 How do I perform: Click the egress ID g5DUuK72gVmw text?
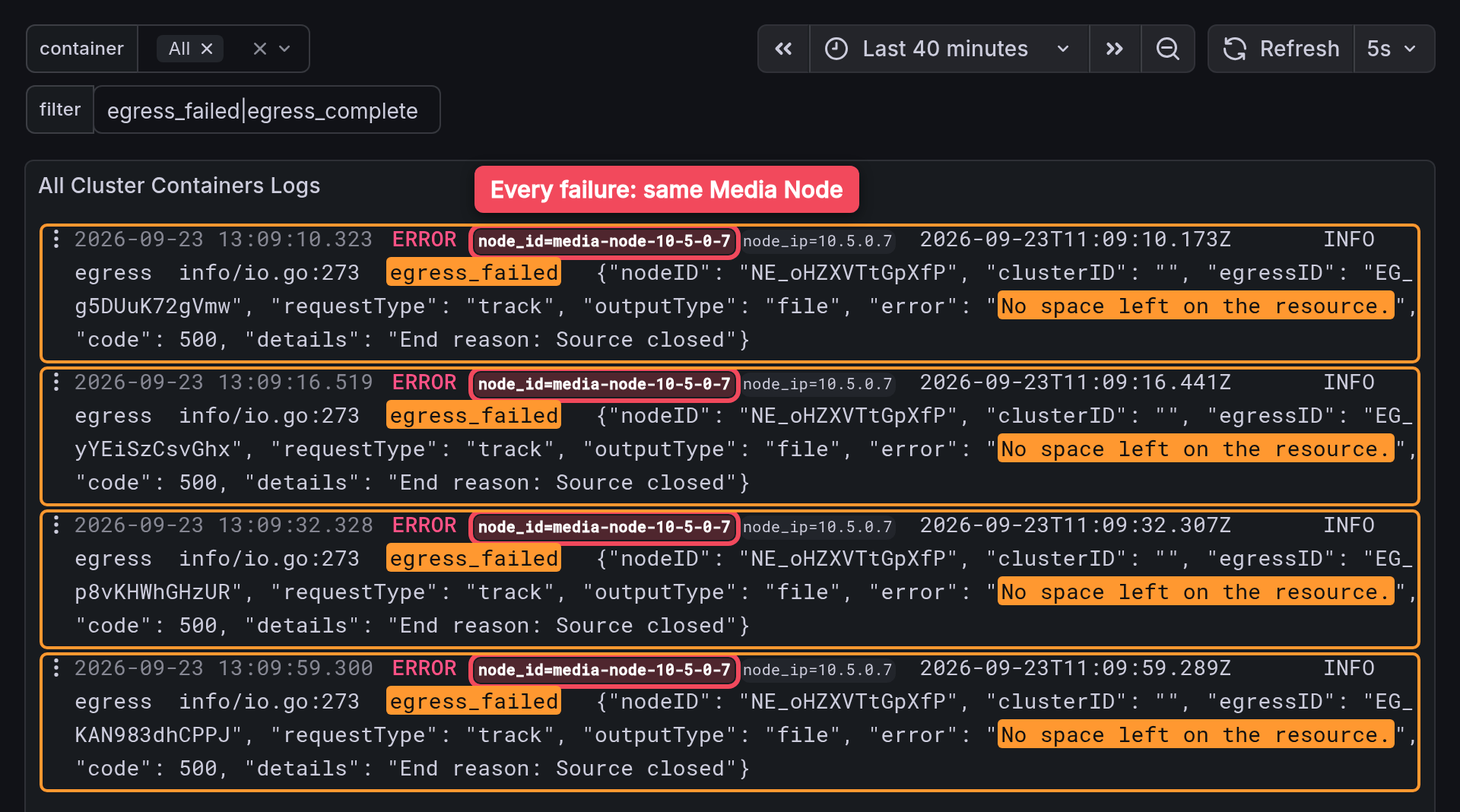click(152, 306)
